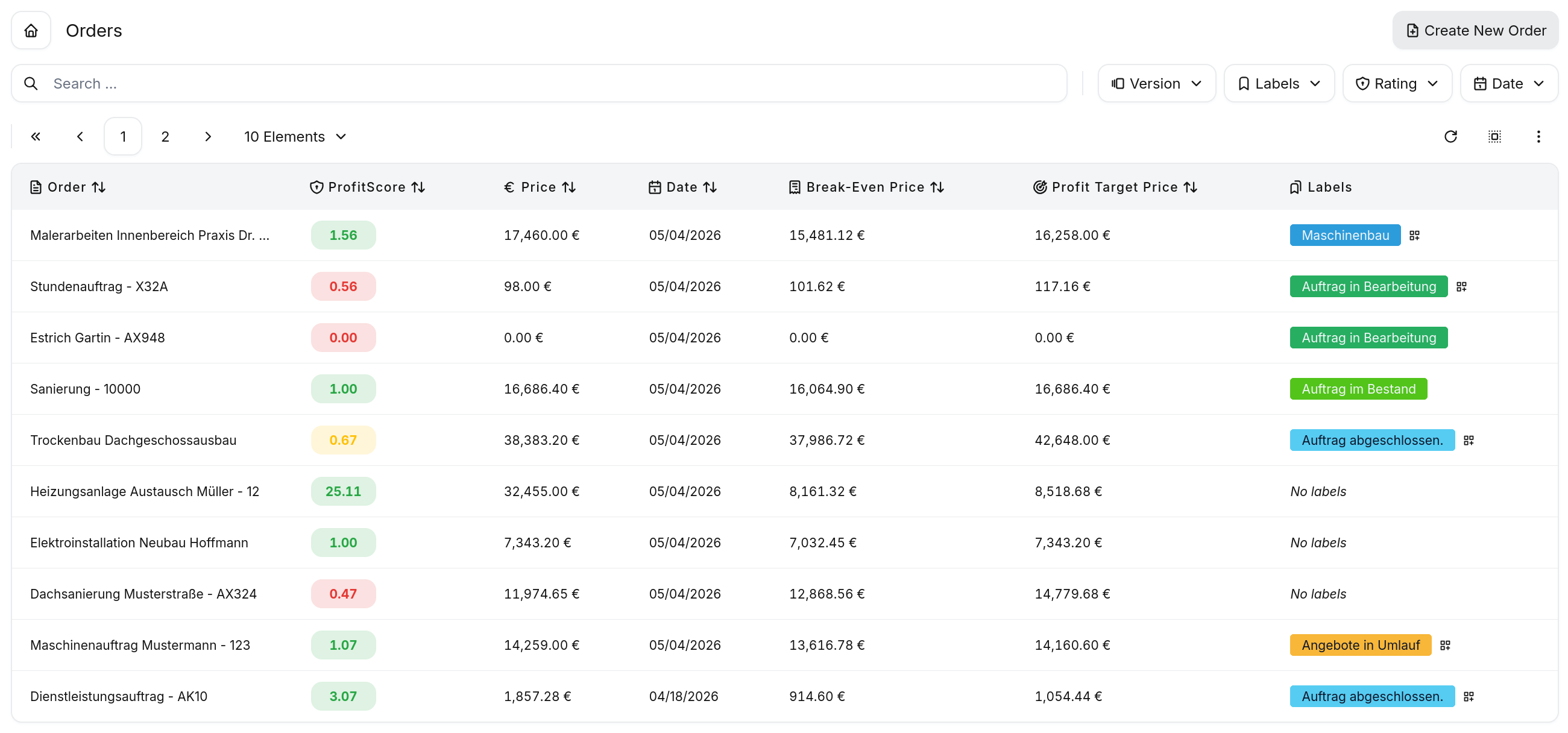1568x733 pixels.
Task: Expand the Labels filter dropdown
Action: [1279, 83]
